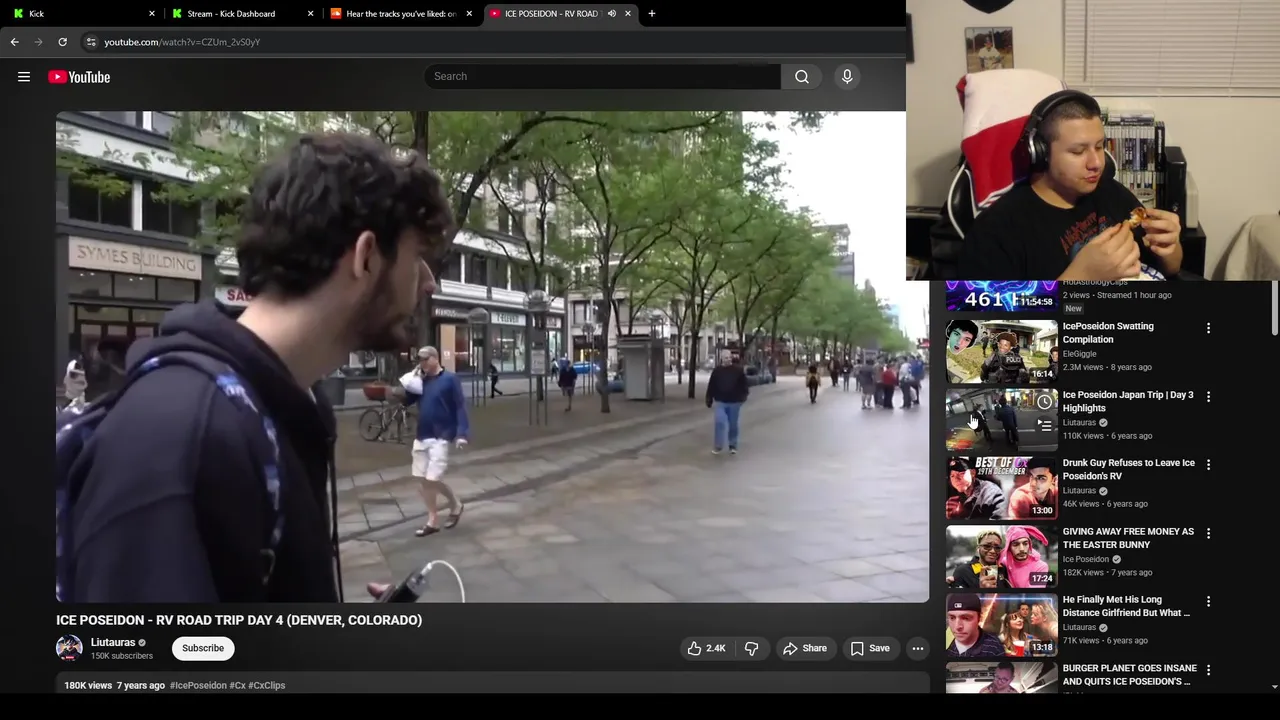Open the 11:54:58 streamed video thumbnail

[1001, 297]
